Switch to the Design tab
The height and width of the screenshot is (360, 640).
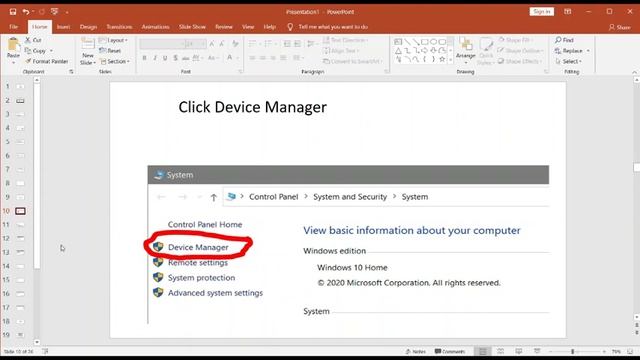point(89,27)
